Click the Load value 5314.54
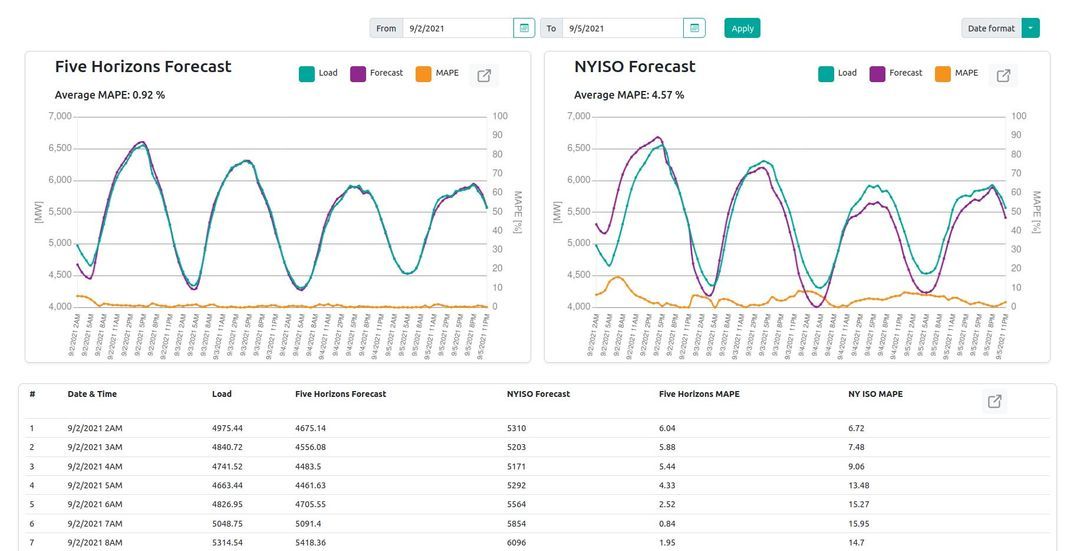1080x551 pixels. pos(227,543)
